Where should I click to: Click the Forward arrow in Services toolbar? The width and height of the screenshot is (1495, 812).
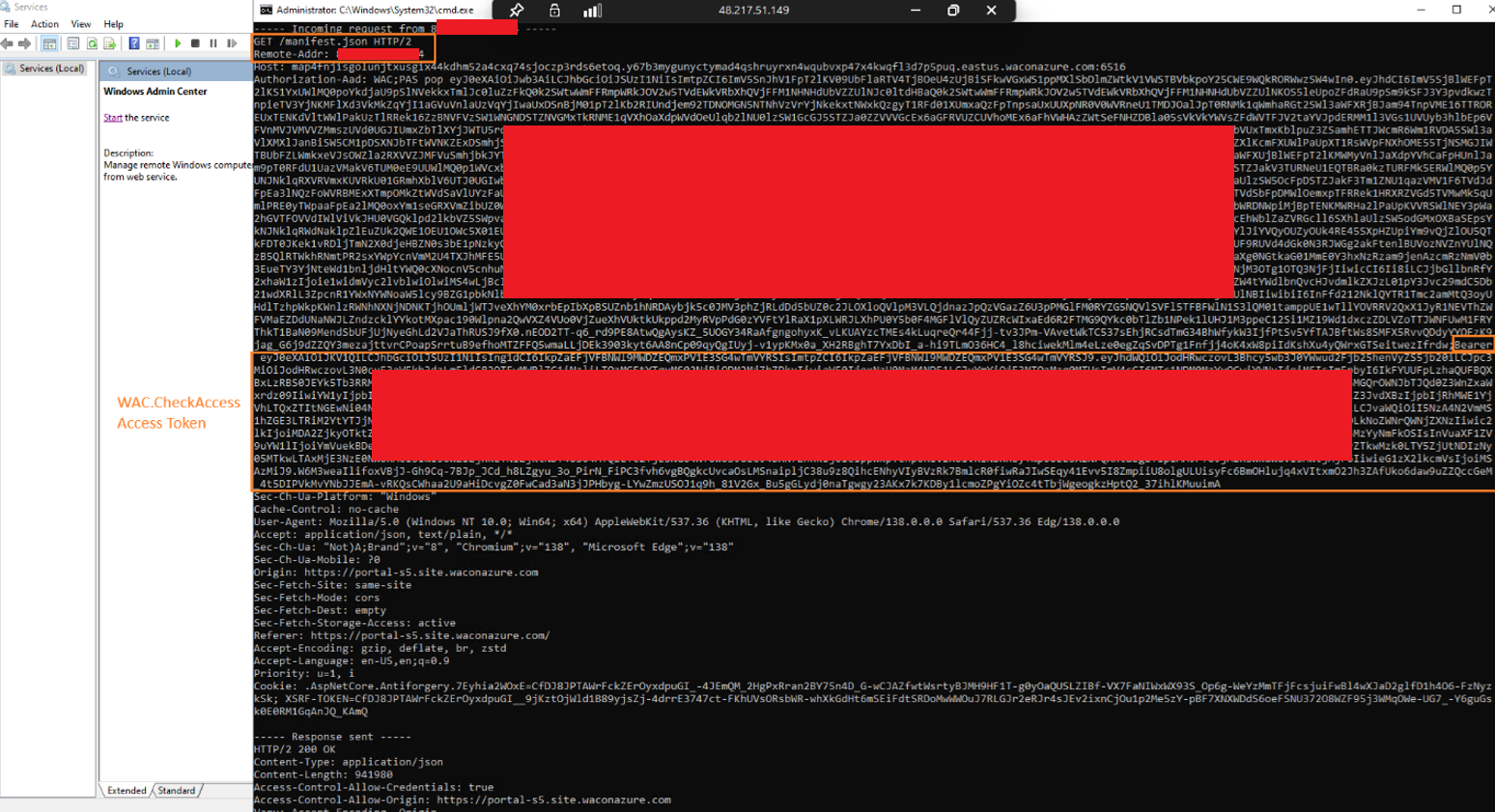tap(25, 43)
